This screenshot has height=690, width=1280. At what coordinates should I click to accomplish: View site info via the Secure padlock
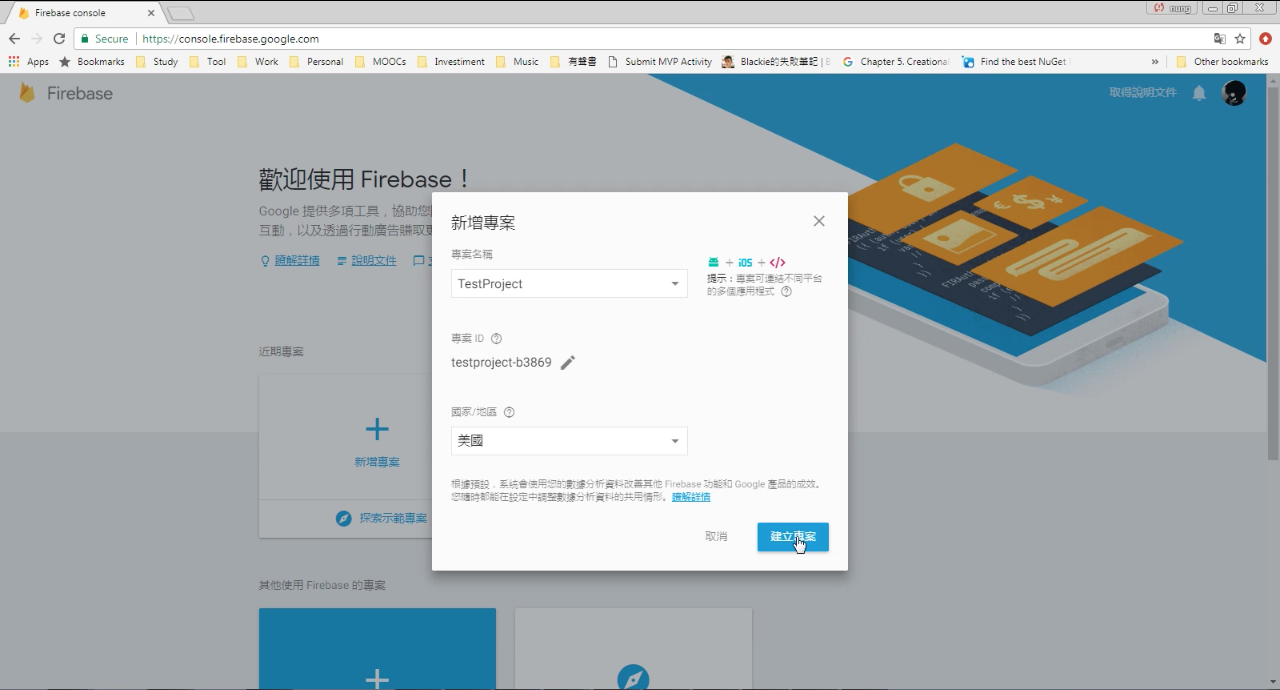tap(104, 39)
